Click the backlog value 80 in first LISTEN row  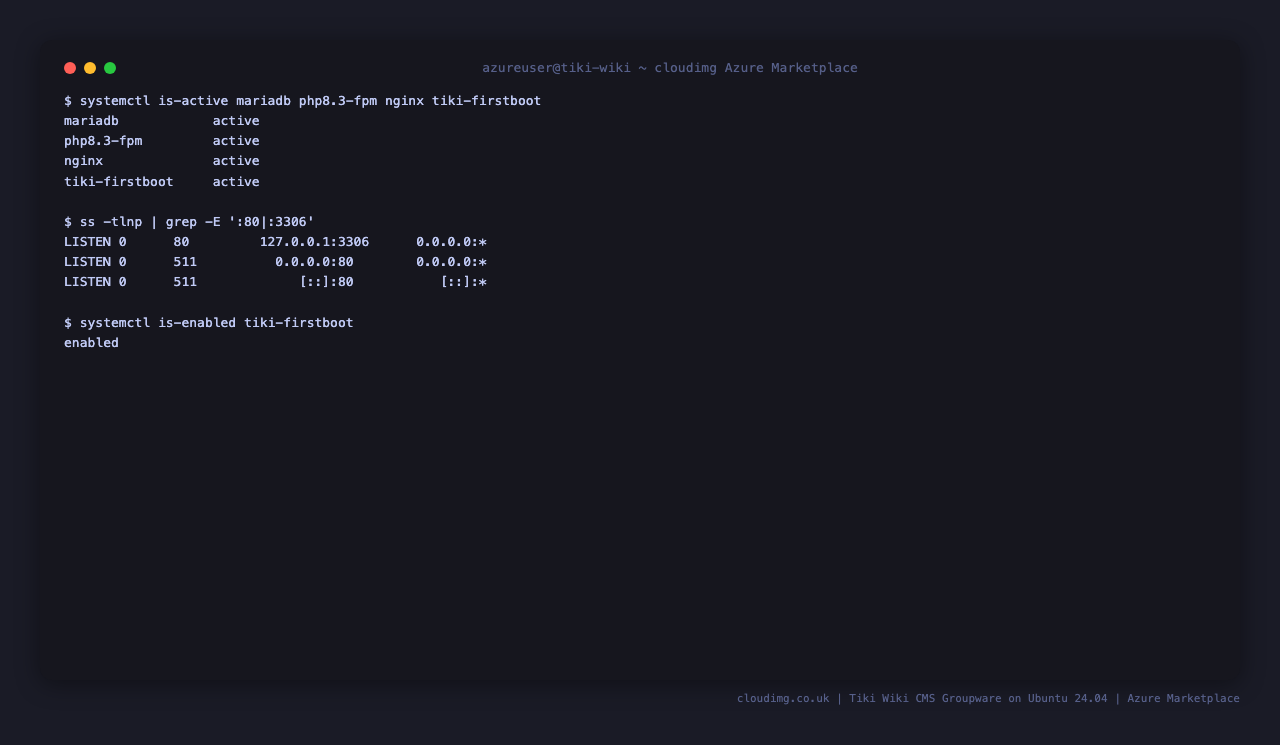[181, 242]
